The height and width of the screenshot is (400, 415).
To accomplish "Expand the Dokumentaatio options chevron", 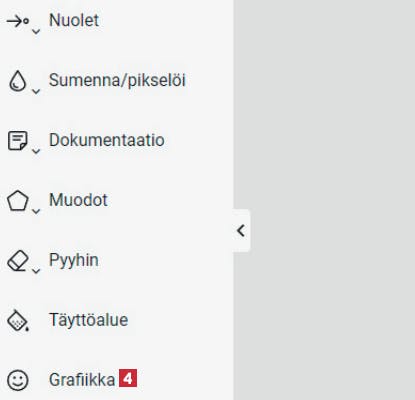I will [36, 151].
